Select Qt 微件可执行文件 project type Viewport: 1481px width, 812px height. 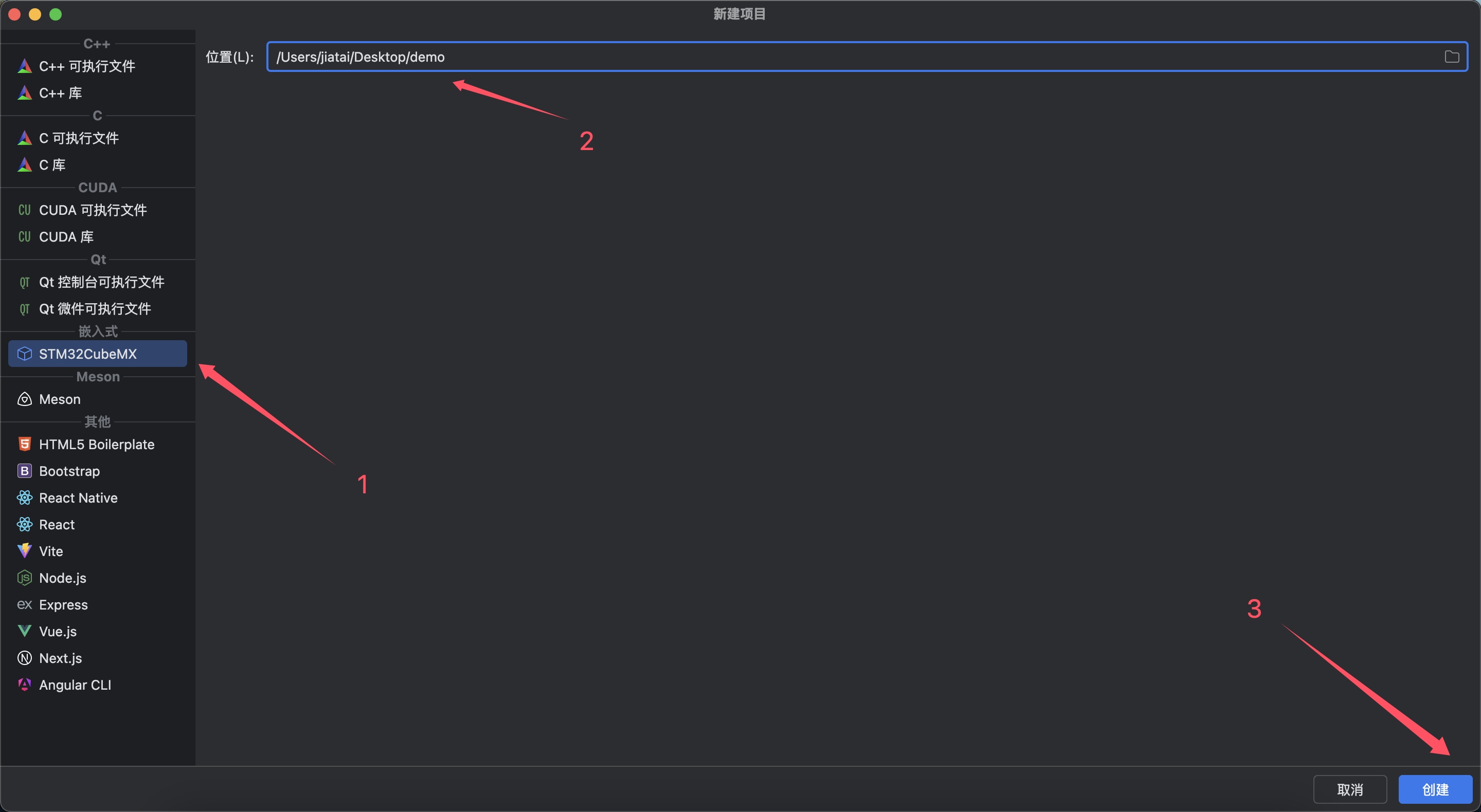(95, 308)
